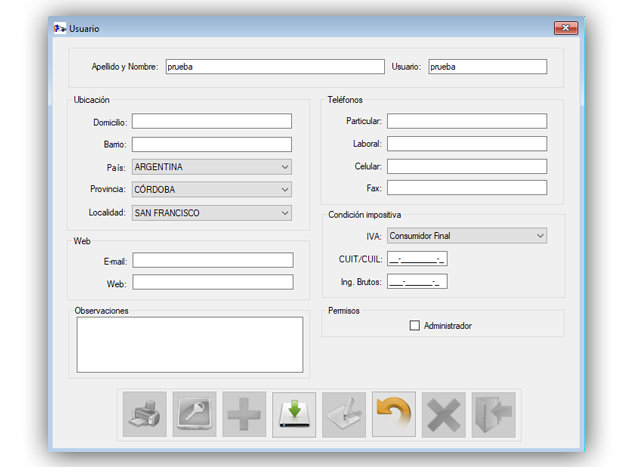Select the E-mail input field
This screenshot has width=621, height=467.
pyautogui.click(x=213, y=260)
